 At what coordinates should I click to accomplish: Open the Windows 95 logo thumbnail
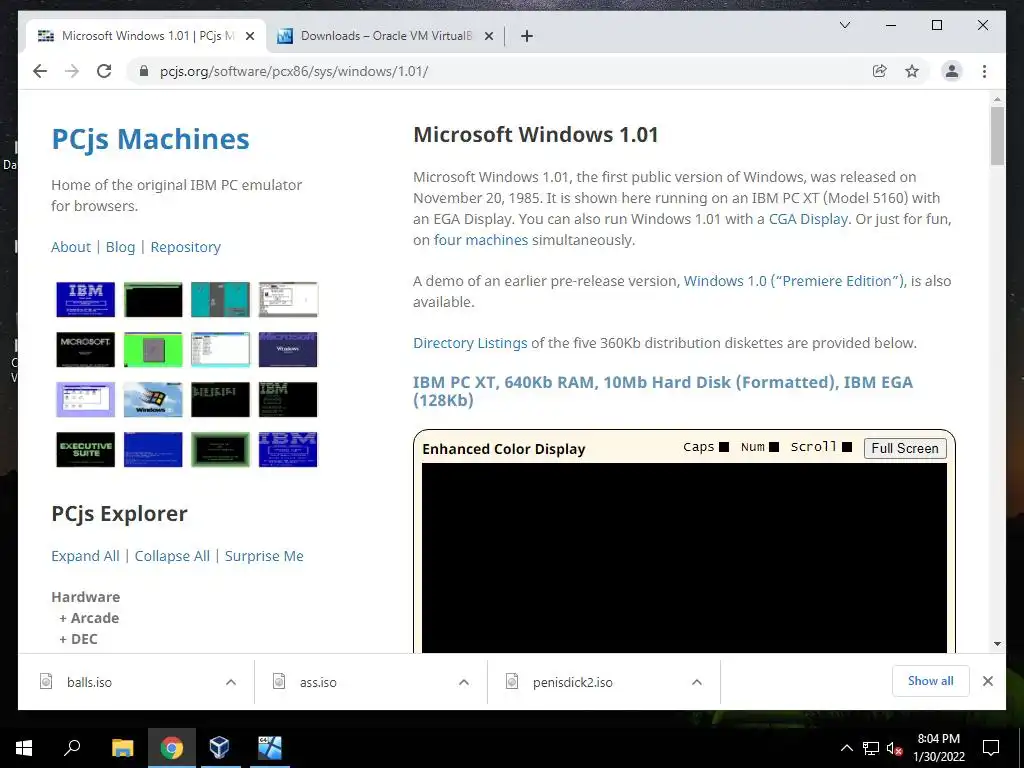point(153,400)
